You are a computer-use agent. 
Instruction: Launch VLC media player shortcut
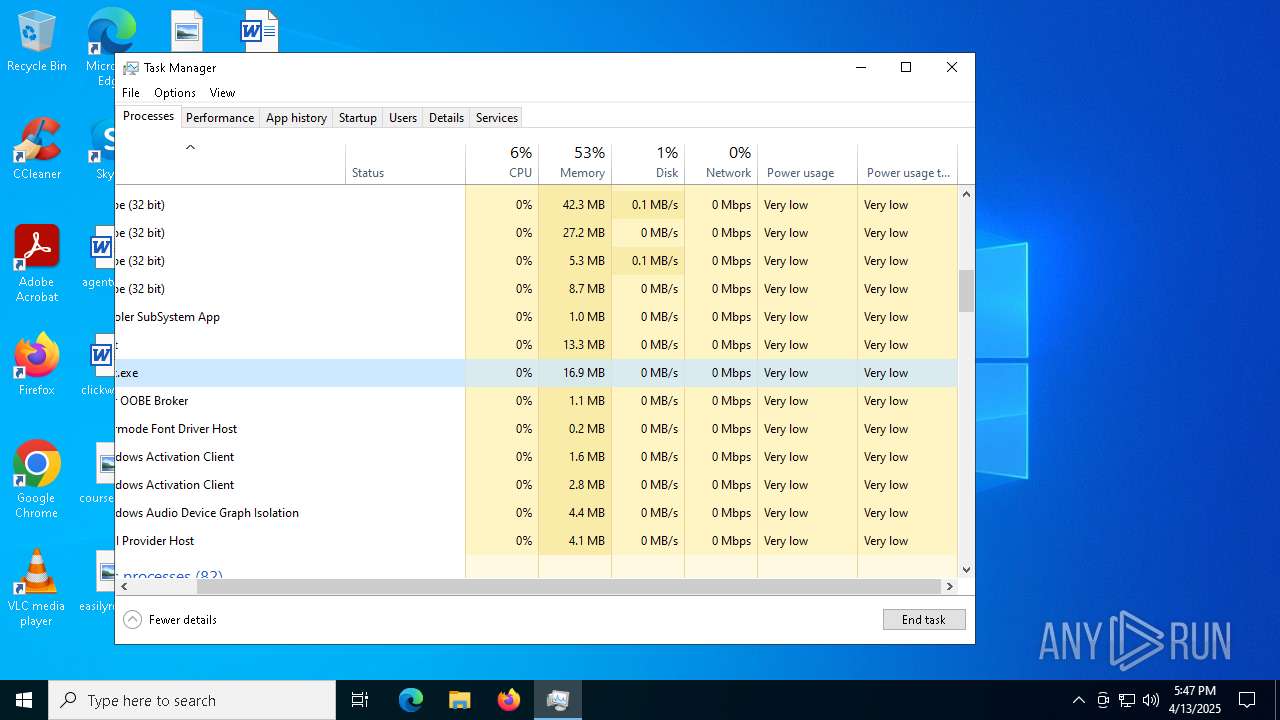click(37, 588)
